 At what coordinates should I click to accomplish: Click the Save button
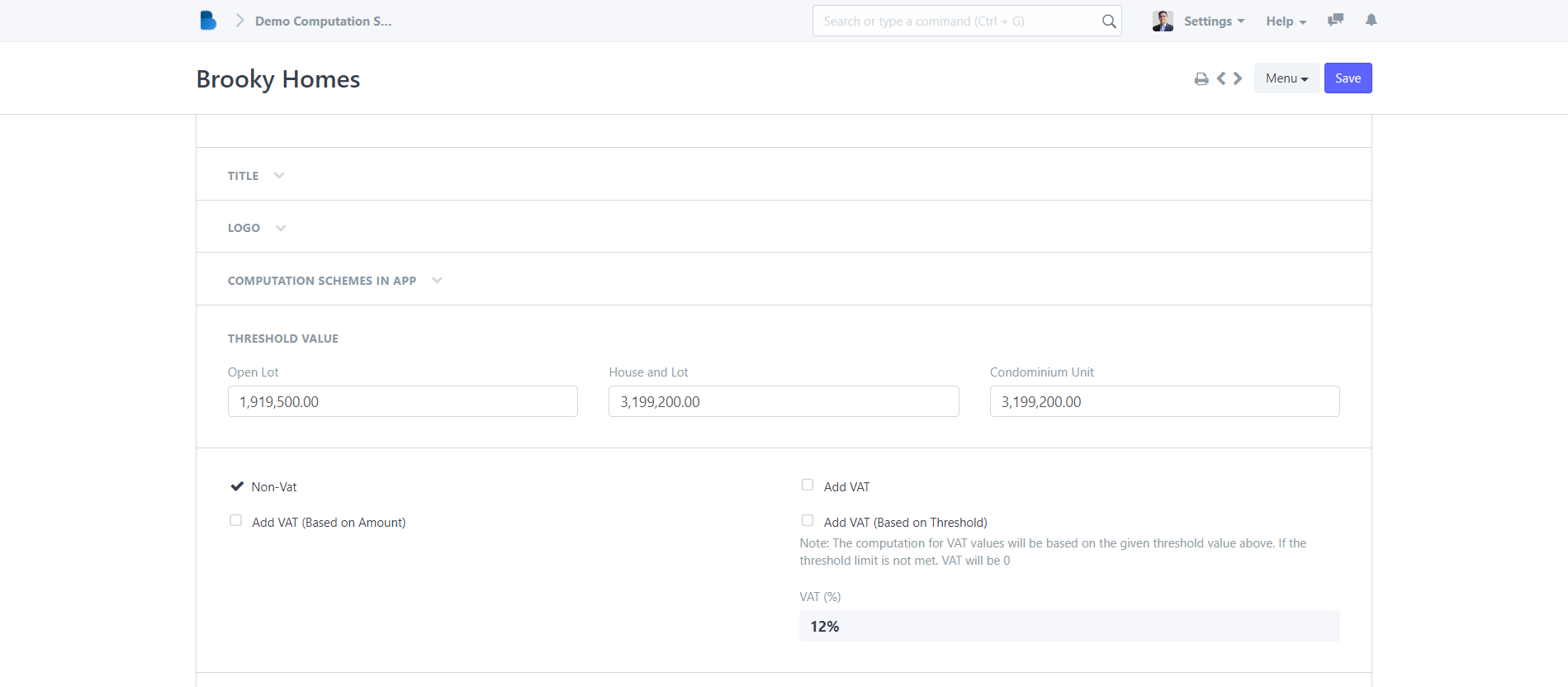tap(1348, 78)
